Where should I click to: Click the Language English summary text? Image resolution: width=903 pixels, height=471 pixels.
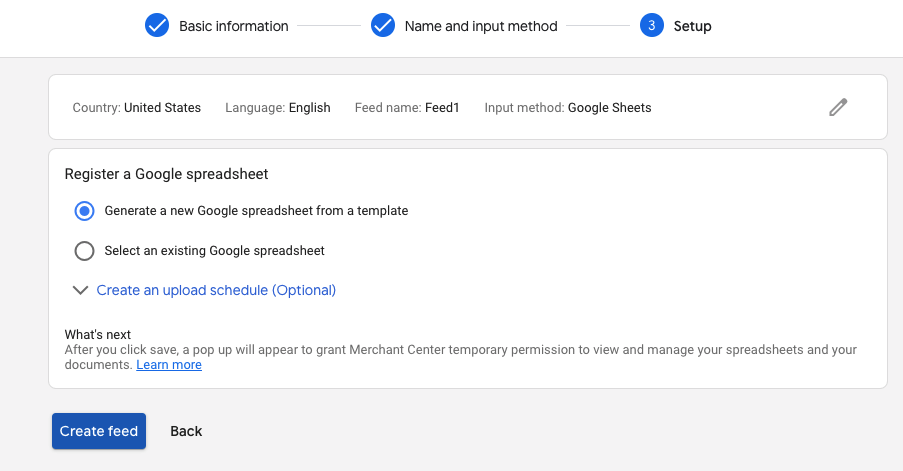tap(278, 108)
